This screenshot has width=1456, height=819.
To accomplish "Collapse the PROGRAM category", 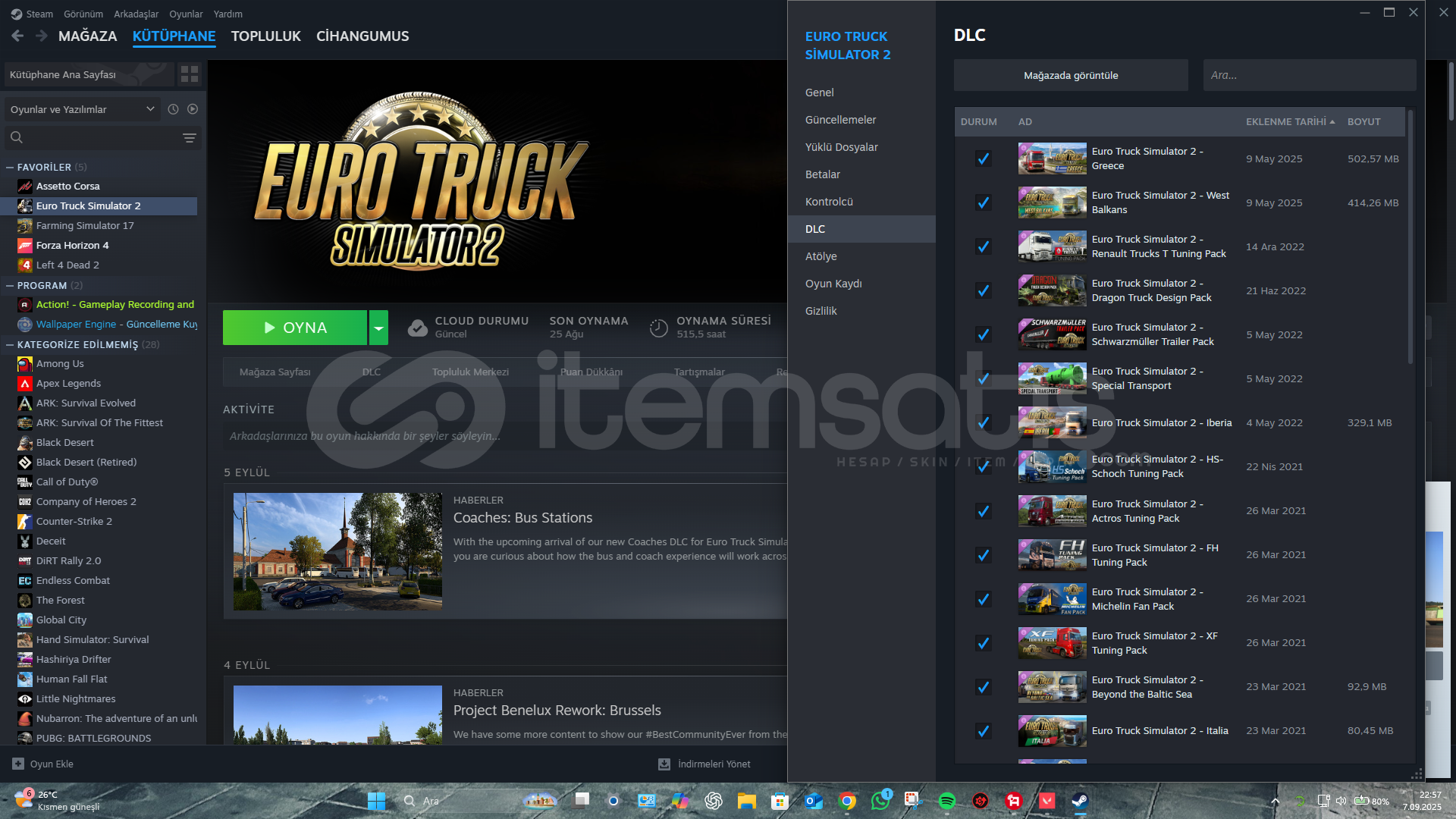I will coord(10,285).
